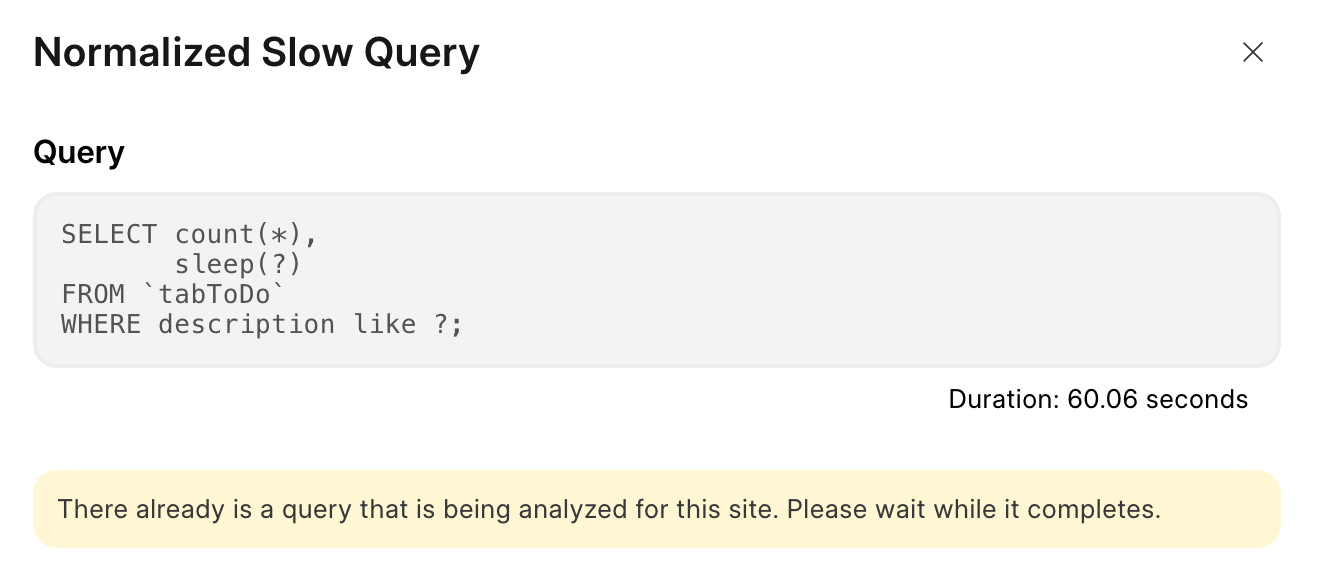Screen dimensions: 1320x577
Task: Click the word "description" in the query
Action: tap(246, 325)
